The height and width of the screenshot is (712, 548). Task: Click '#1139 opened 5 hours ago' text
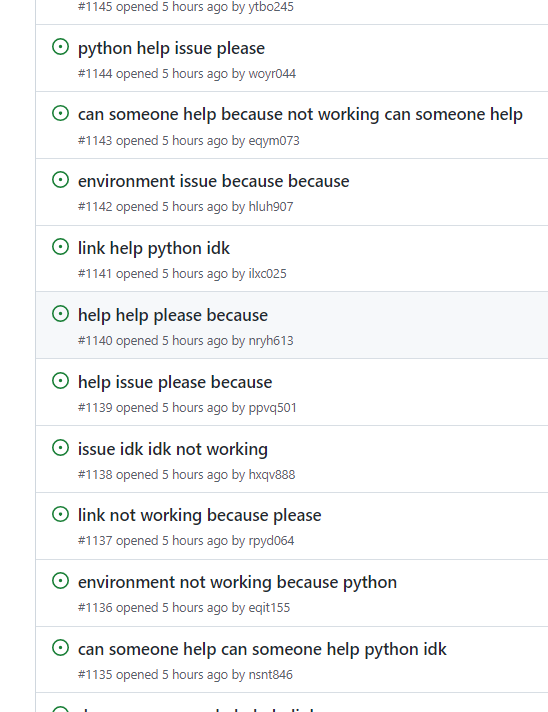click(x=153, y=408)
